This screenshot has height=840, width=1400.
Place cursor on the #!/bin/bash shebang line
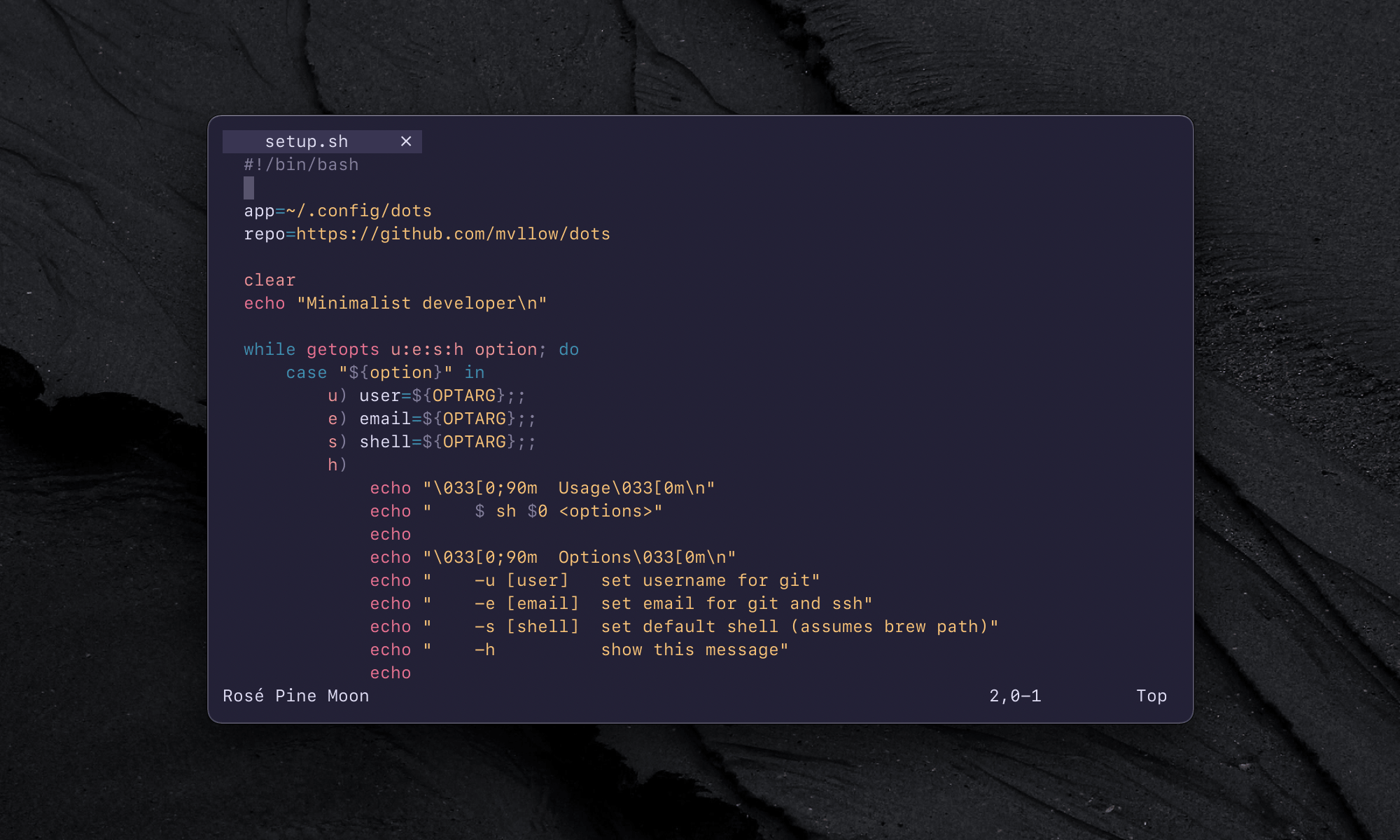click(x=301, y=164)
